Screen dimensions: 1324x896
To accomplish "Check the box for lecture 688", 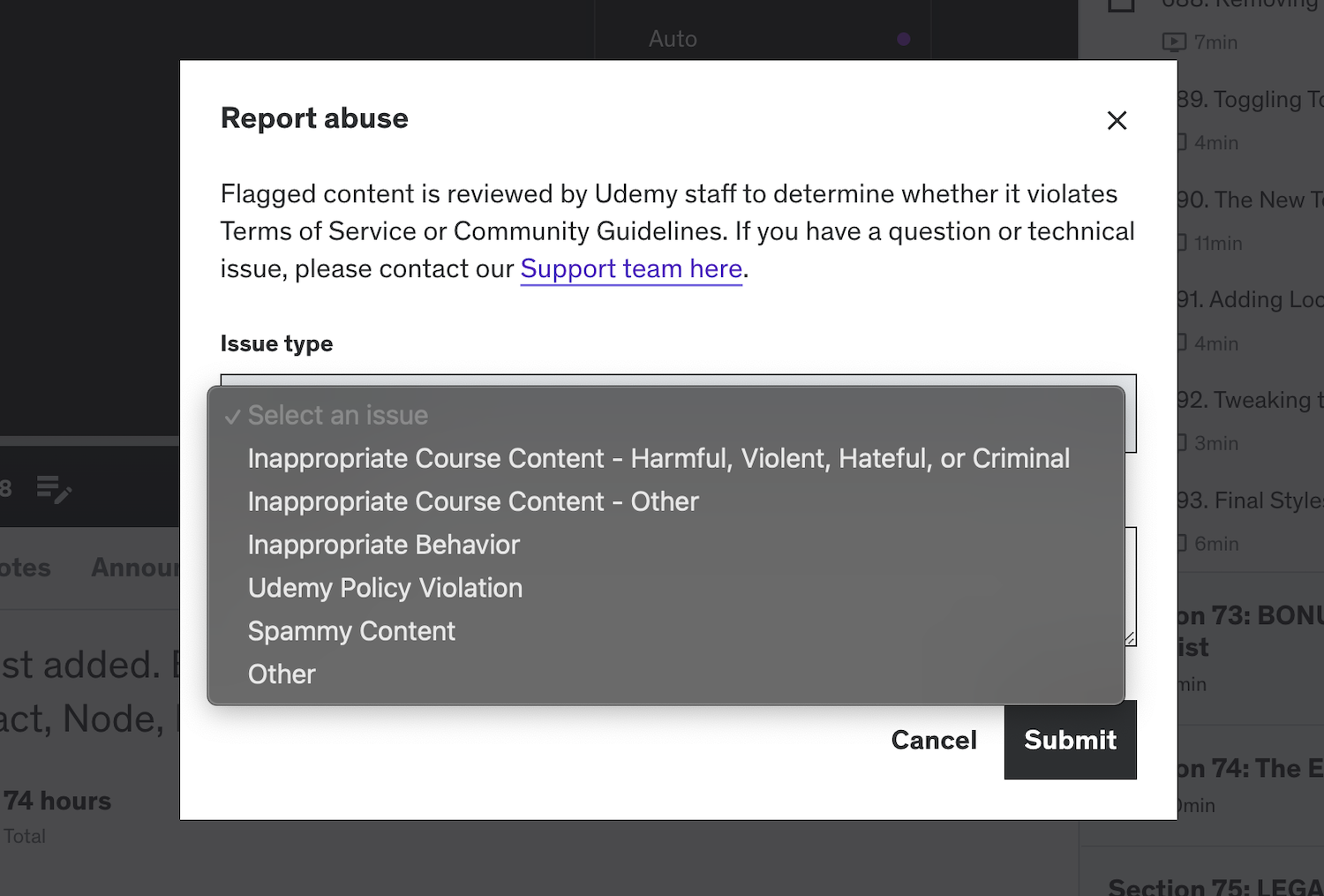I will [x=1121, y=4].
